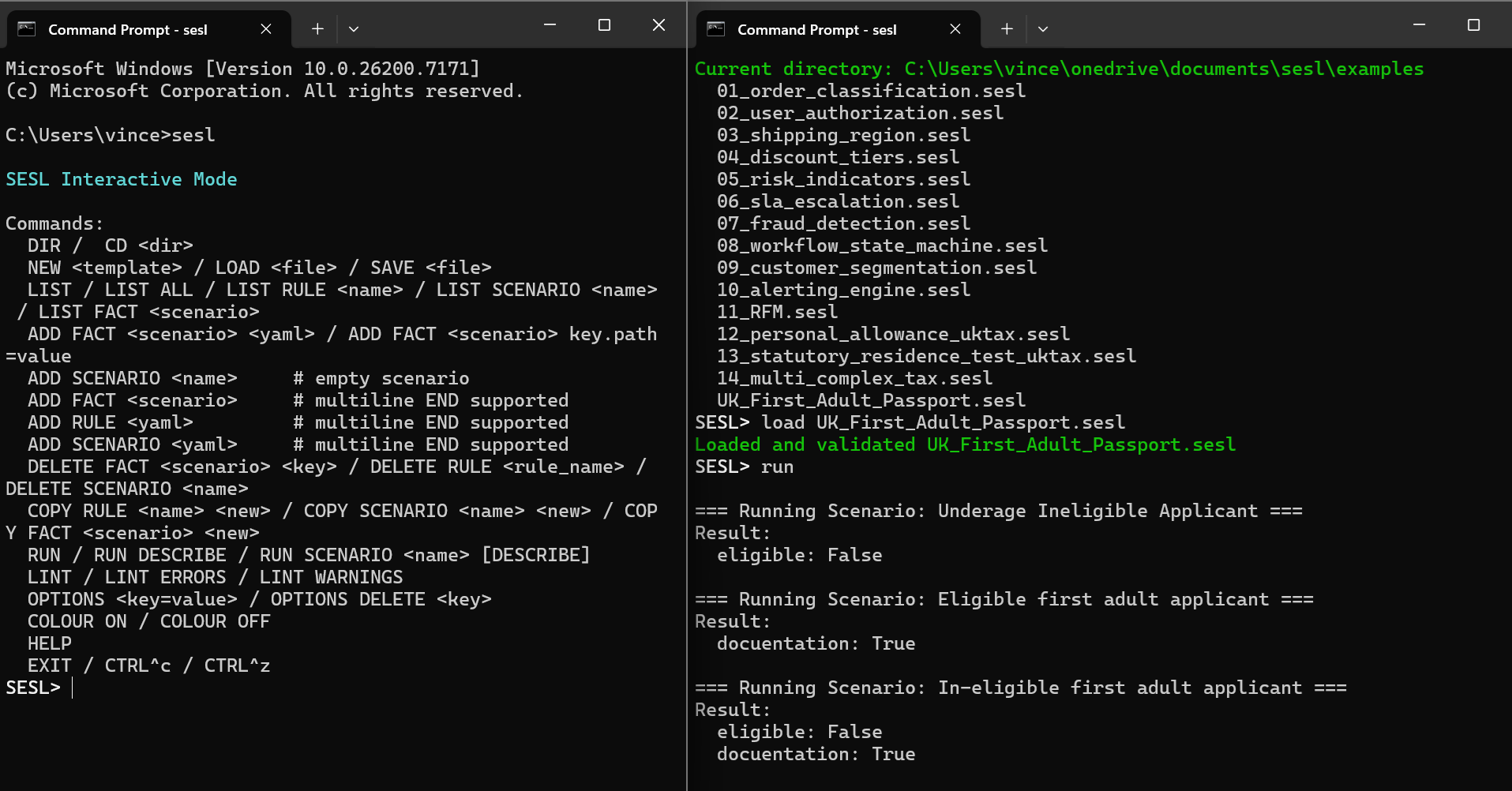Open the tab dropdown chevron in the left window
Image resolution: width=1512 pixels, height=791 pixels.
tap(353, 28)
